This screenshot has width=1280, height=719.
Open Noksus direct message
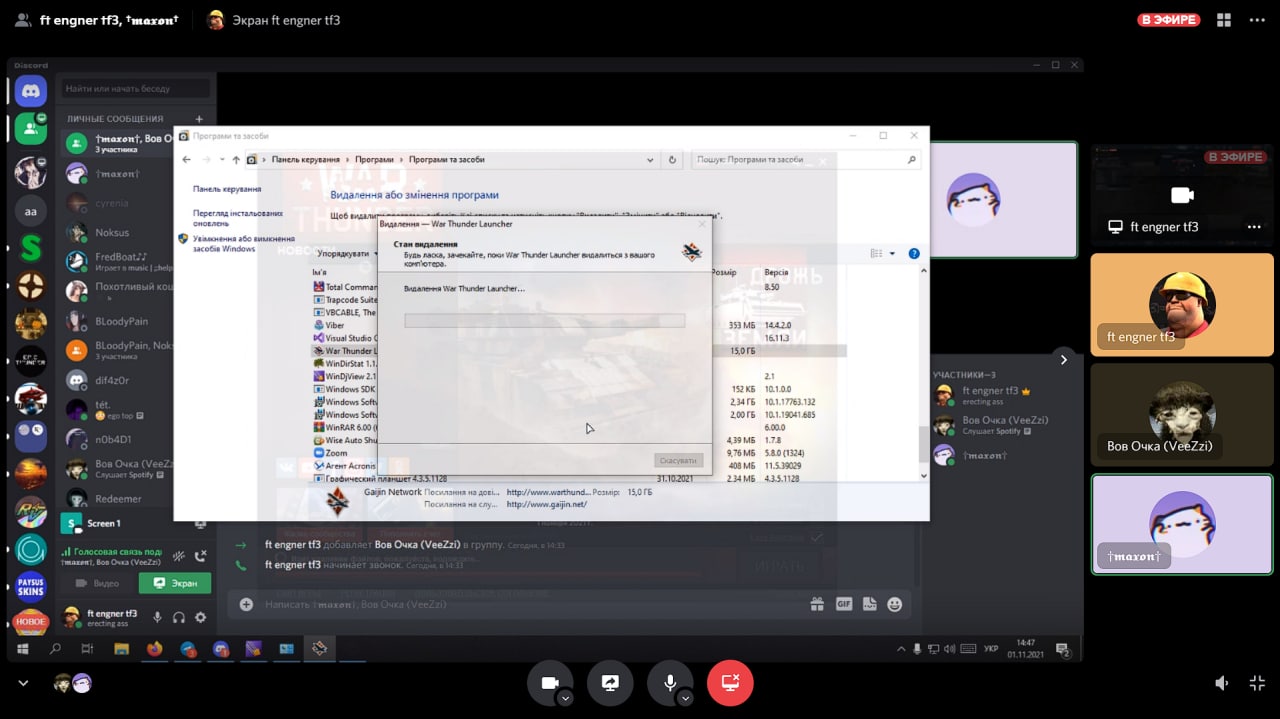tap(117, 232)
